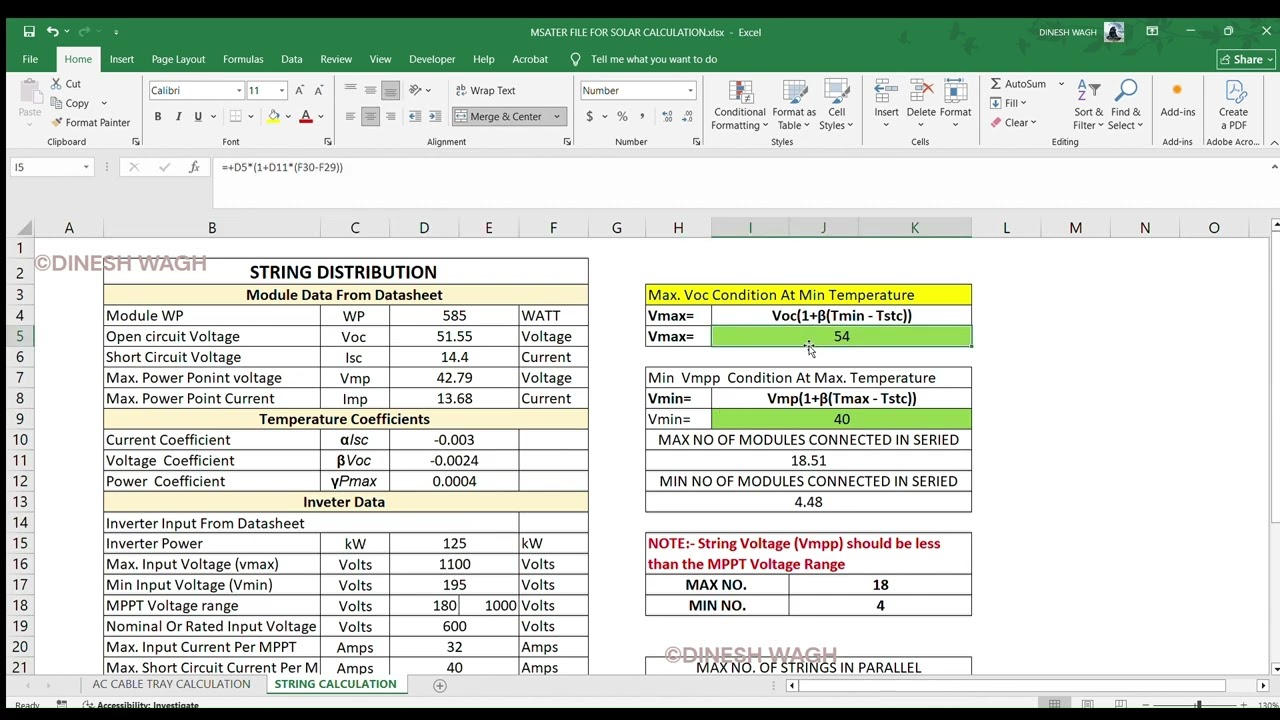Image resolution: width=1280 pixels, height=720 pixels.
Task: Toggle bold formatting
Action: click(x=157, y=116)
